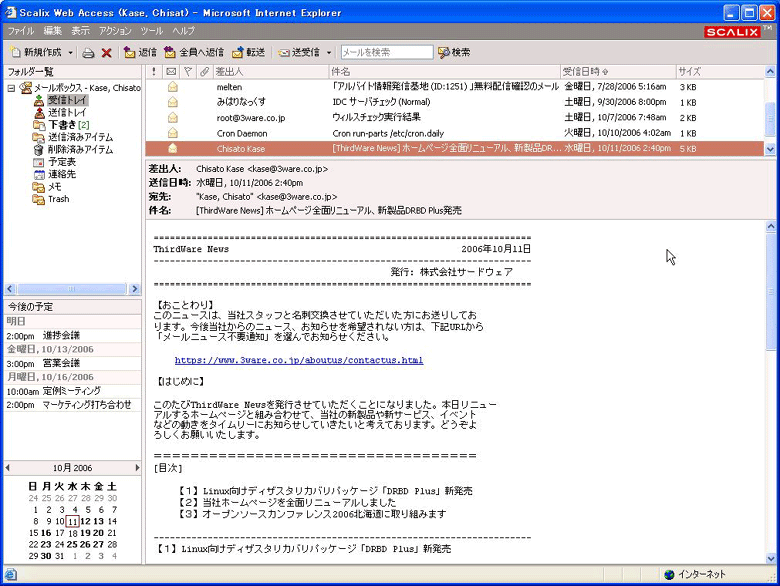The height and width of the screenshot is (586, 780).
Task: Click envelope icon of Cron Daemon message
Action: pyautogui.click(x=173, y=133)
